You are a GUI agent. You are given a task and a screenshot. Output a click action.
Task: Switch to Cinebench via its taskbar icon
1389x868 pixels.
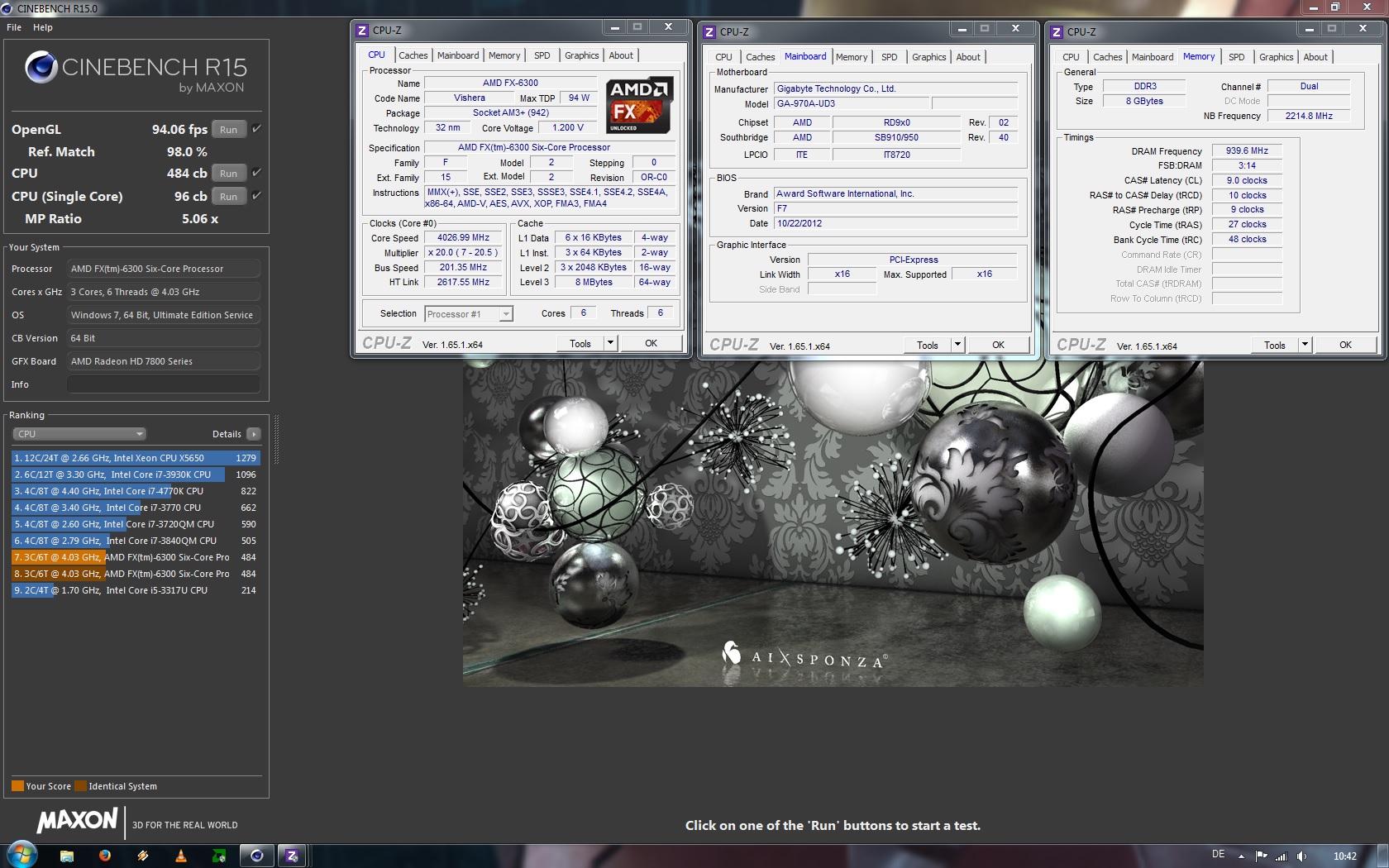[257, 856]
